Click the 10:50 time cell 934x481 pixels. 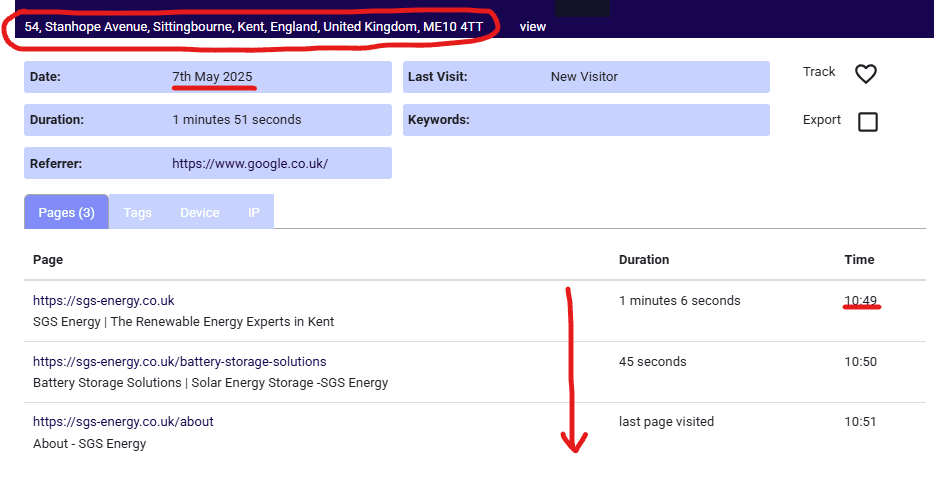pos(860,361)
